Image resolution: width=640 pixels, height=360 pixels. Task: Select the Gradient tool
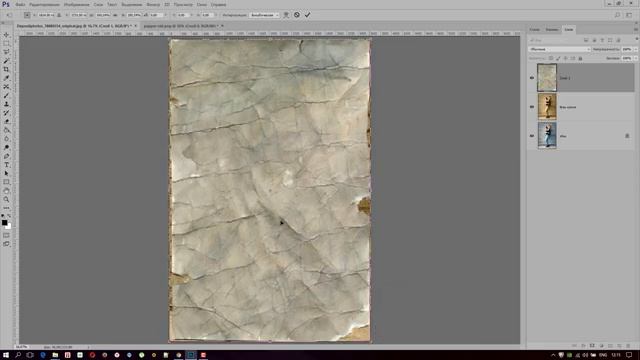[6, 130]
